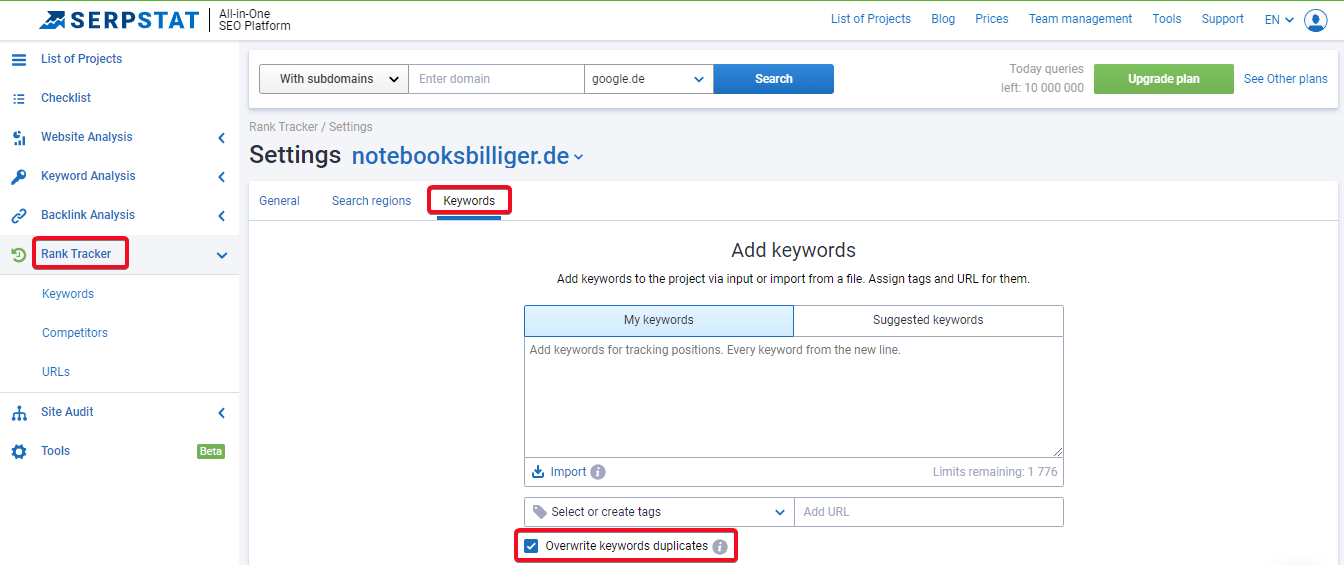Open the user profile avatar icon
The width and height of the screenshot is (1344, 565).
[1315, 20]
